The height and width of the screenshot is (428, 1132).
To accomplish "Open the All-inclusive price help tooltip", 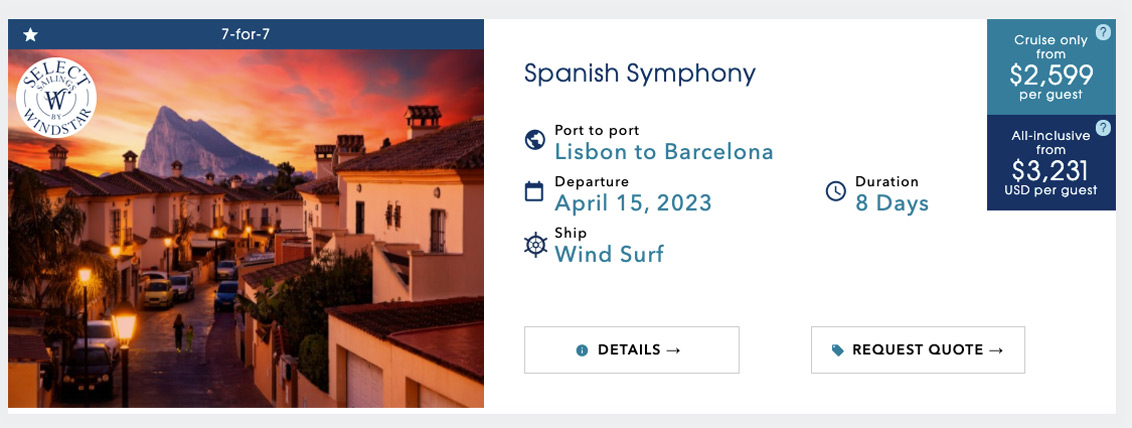I will [x=1103, y=128].
